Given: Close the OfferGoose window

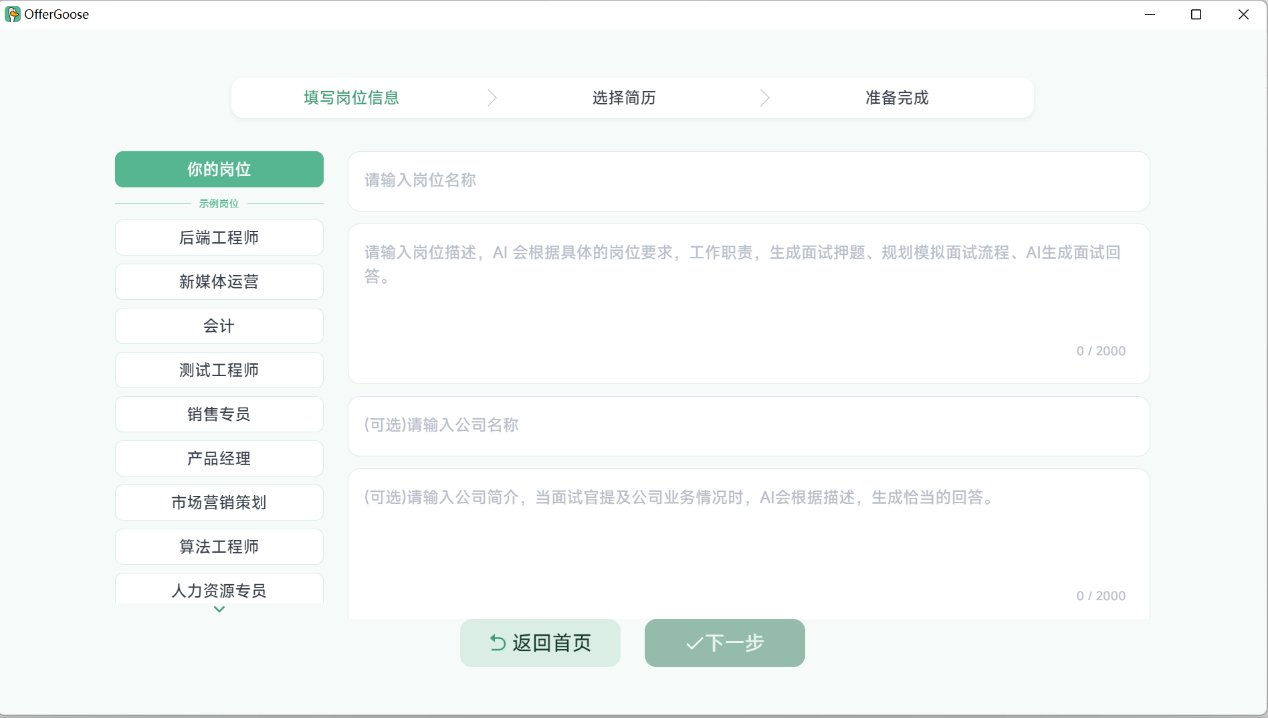Looking at the screenshot, I should [1243, 14].
